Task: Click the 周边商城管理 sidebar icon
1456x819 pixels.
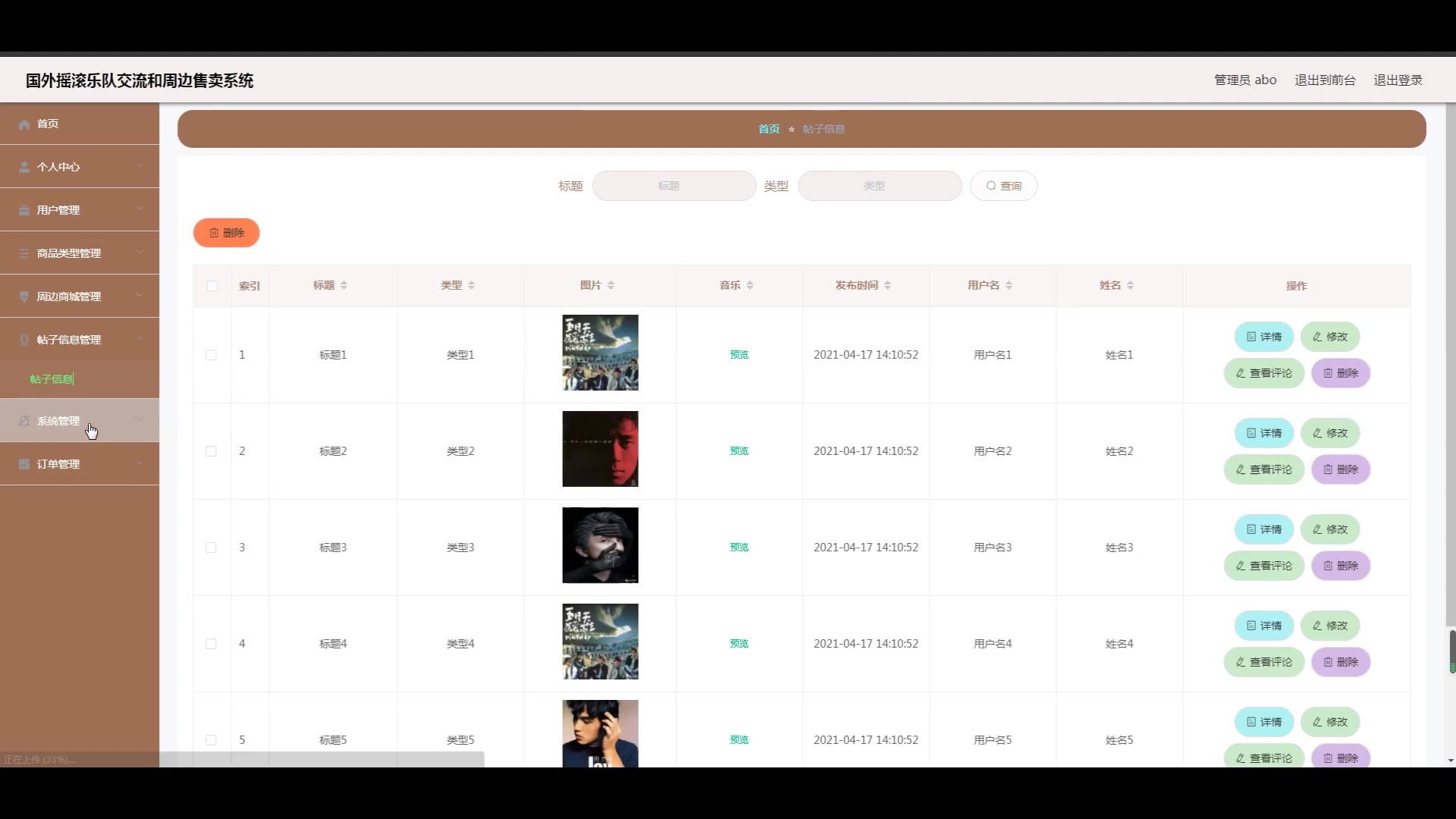Action: (24, 297)
